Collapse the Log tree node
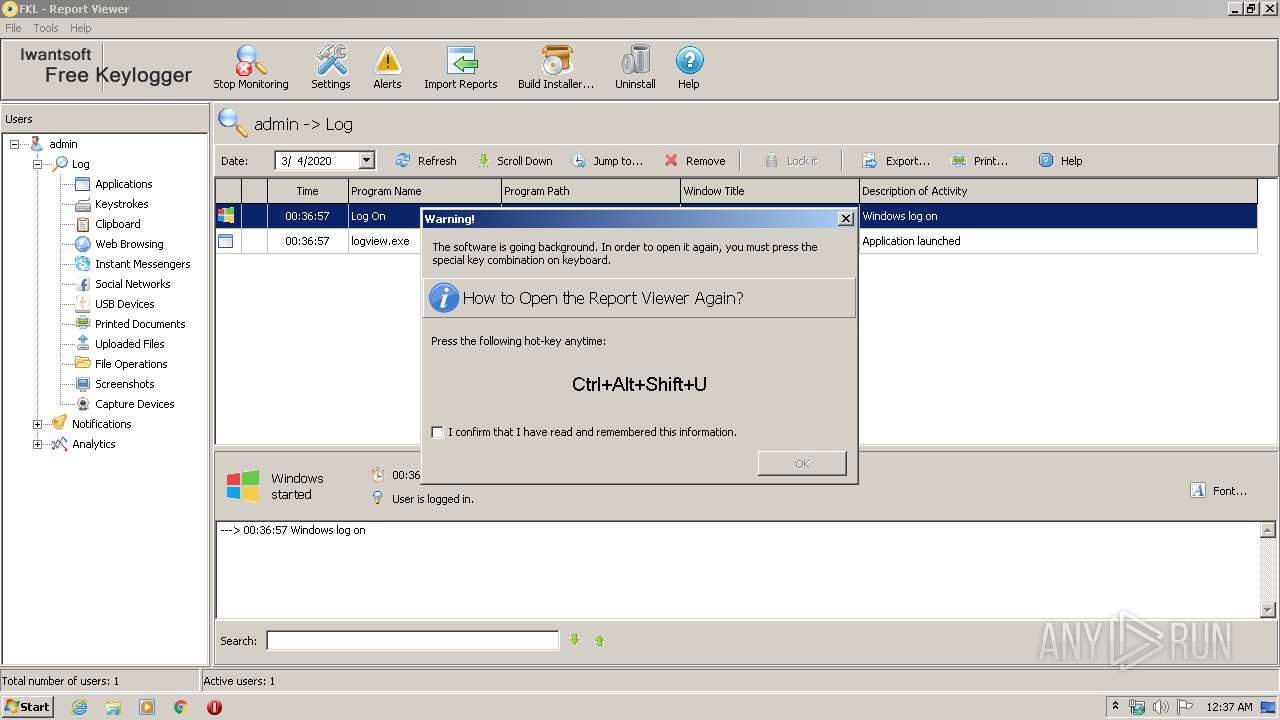The height and width of the screenshot is (720, 1280). [38, 164]
